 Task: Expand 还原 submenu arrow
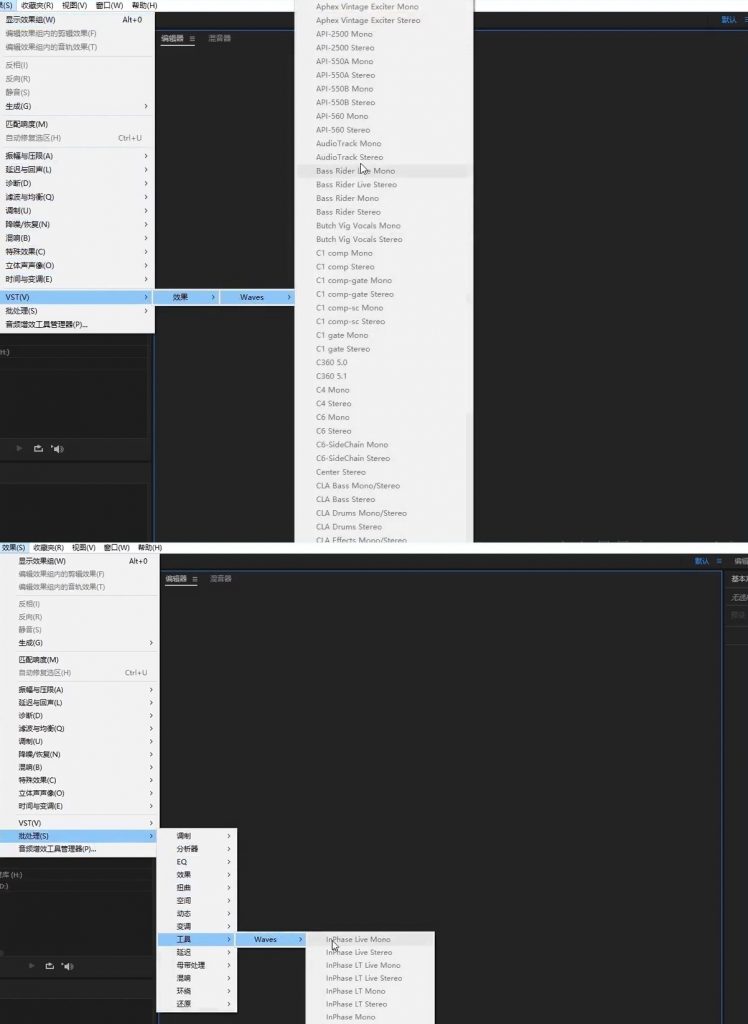(x=229, y=1004)
